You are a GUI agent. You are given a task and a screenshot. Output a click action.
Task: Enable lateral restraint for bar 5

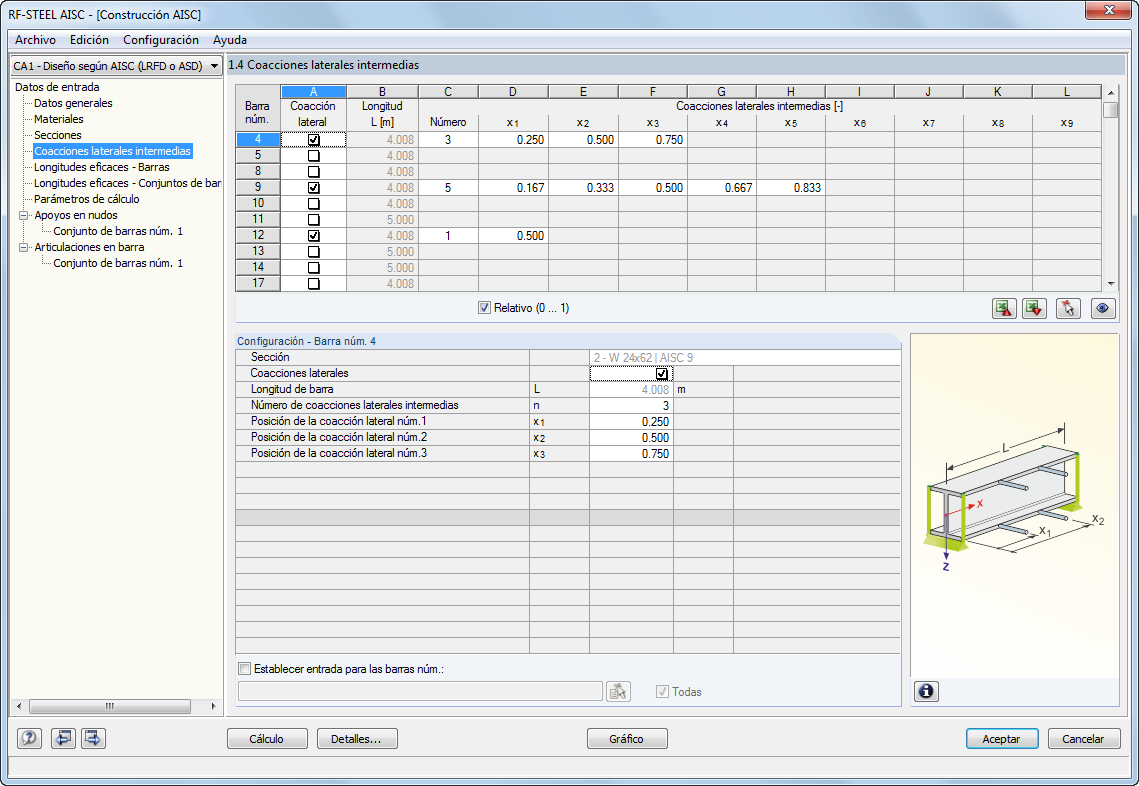point(313,155)
